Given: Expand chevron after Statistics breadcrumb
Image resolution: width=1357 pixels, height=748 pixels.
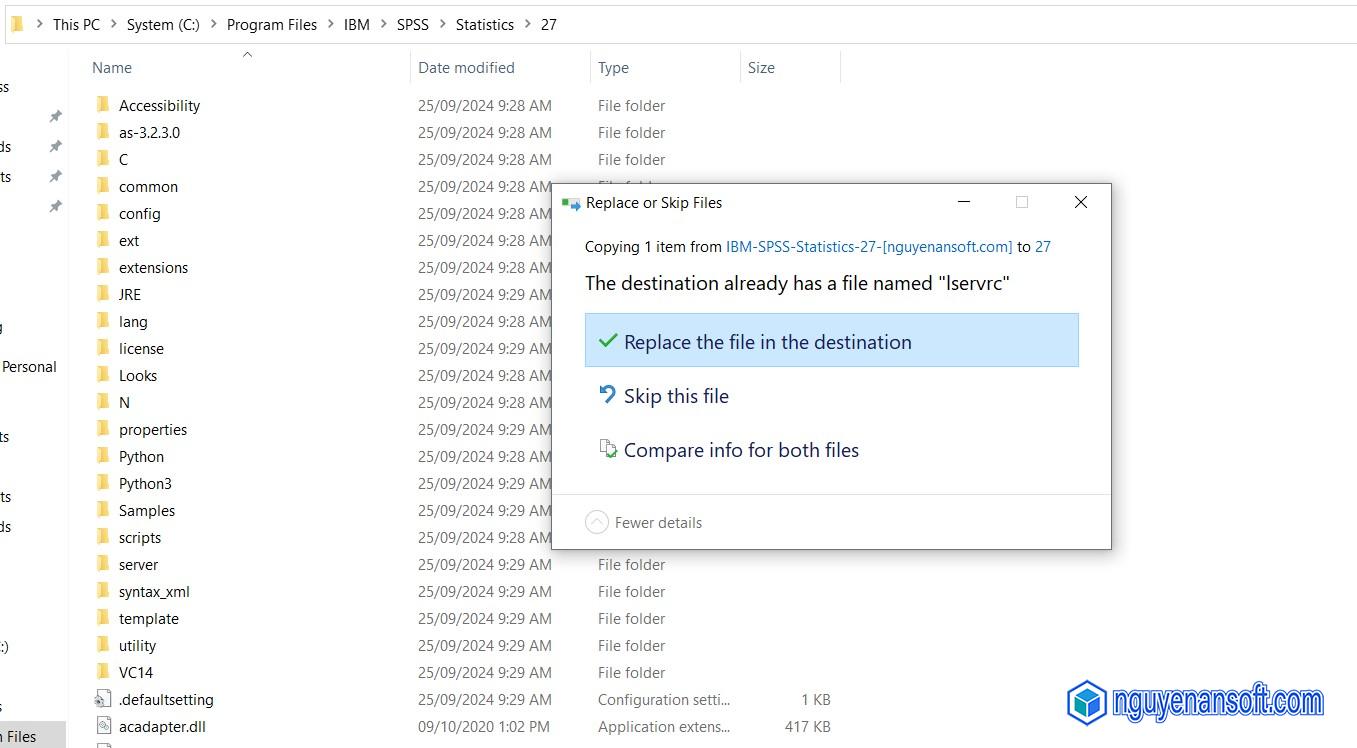Looking at the screenshot, I should click(x=527, y=25).
